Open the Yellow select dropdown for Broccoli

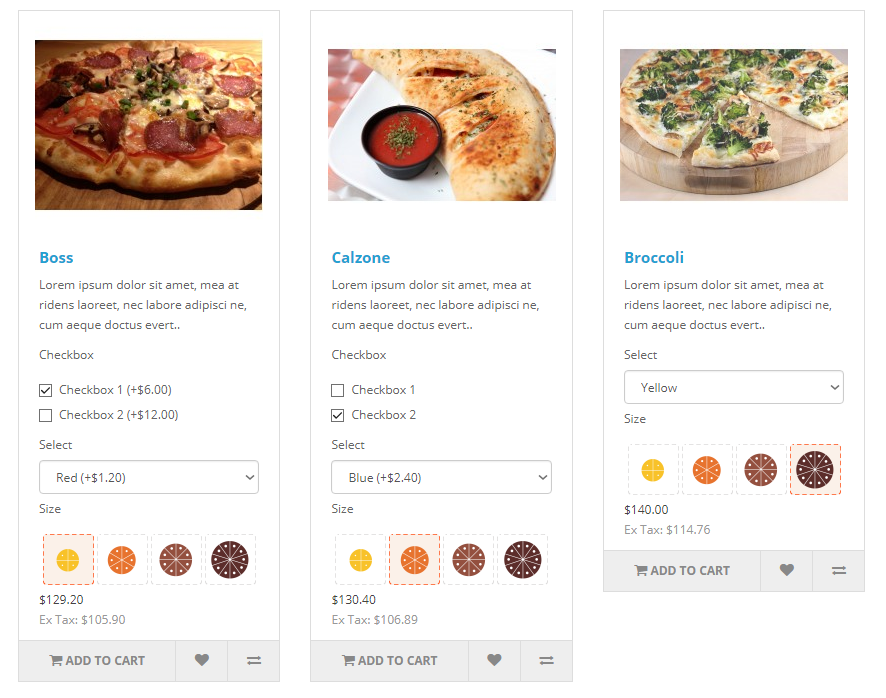pos(733,387)
